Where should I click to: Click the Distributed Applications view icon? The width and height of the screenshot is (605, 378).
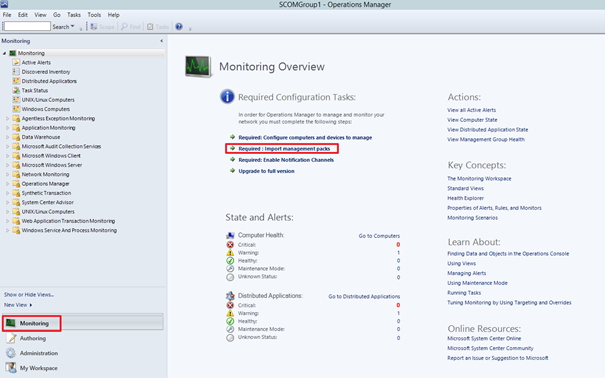[x=16, y=81]
